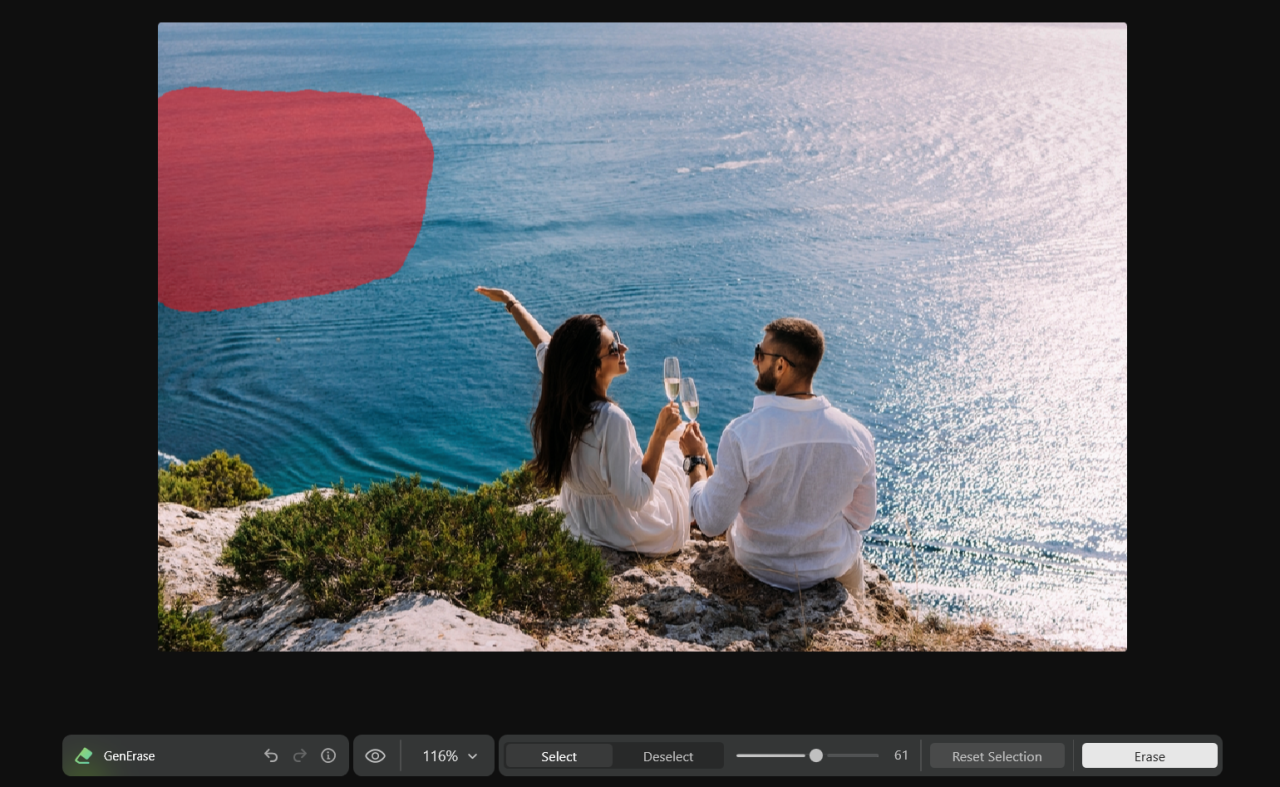Screen dimensions: 1280x787
Task: Click the GenErase eraser icon
Action: [84, 756]
